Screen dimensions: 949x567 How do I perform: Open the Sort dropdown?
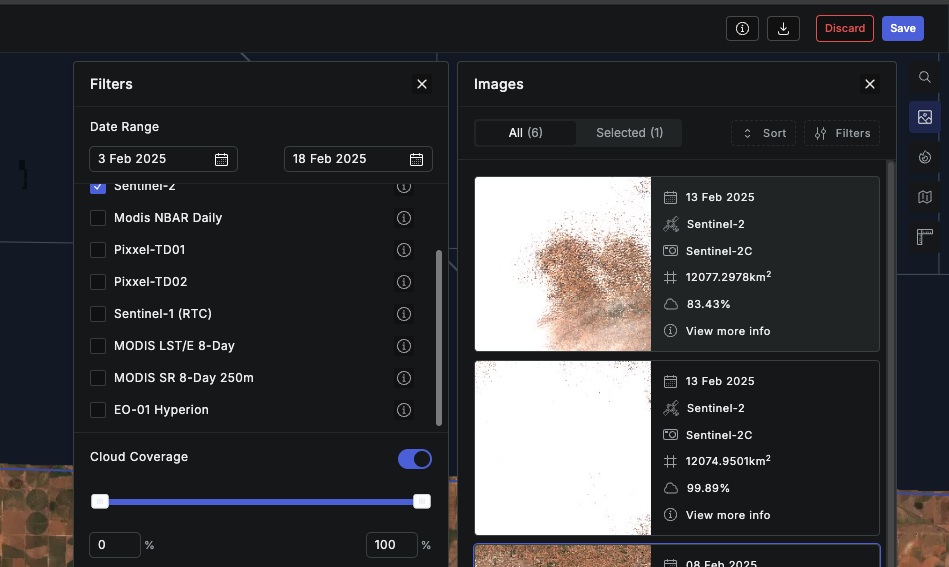pos(763,133)
